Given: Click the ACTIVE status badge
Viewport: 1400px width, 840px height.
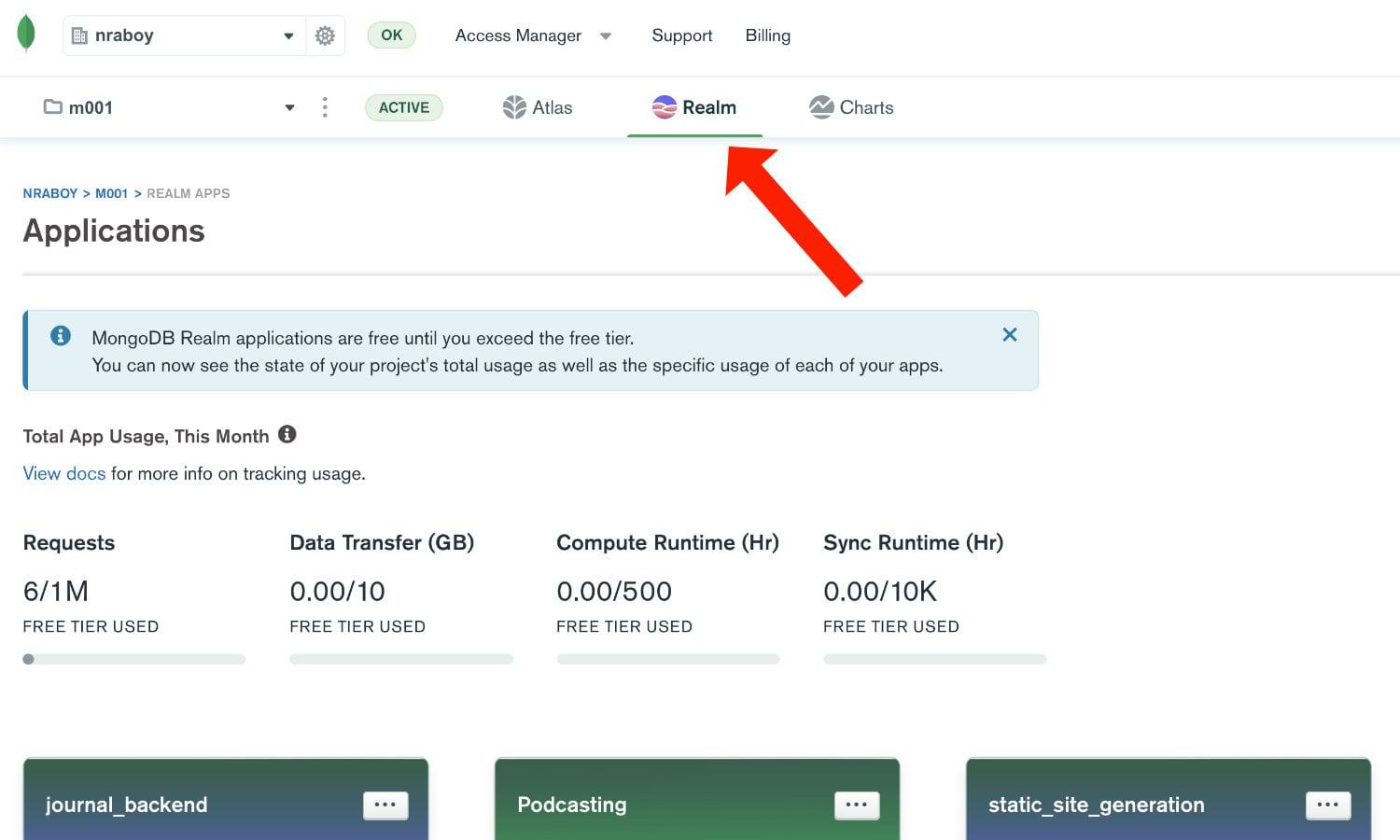Looking at the screenshot, I should tap(404, 107).
